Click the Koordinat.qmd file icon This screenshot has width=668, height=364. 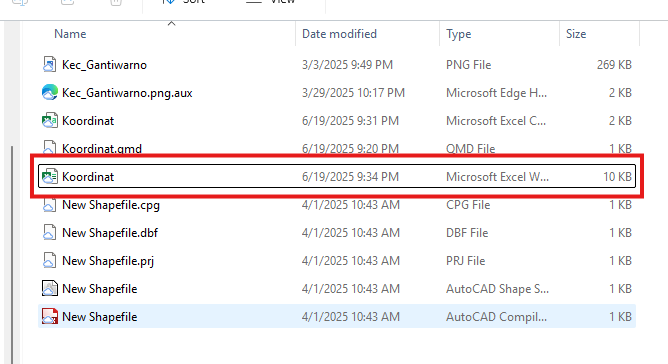click(49, 147)
